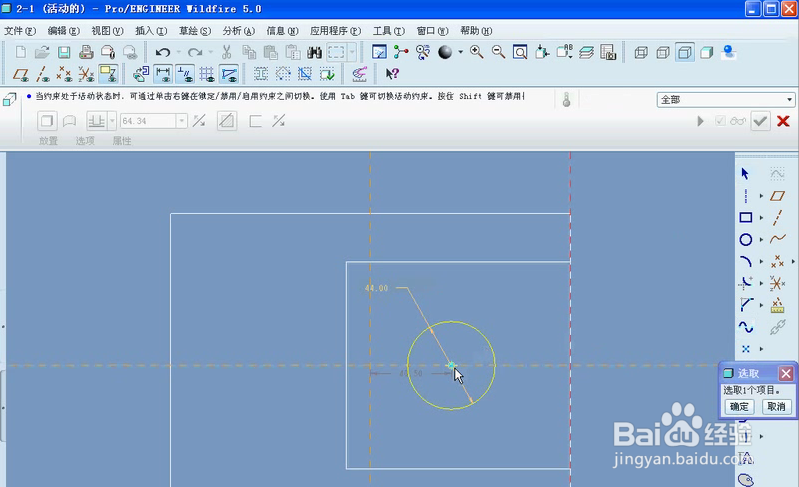Zoom out with magnifier minus icon

pyautogui.click(x=498, y=52)
